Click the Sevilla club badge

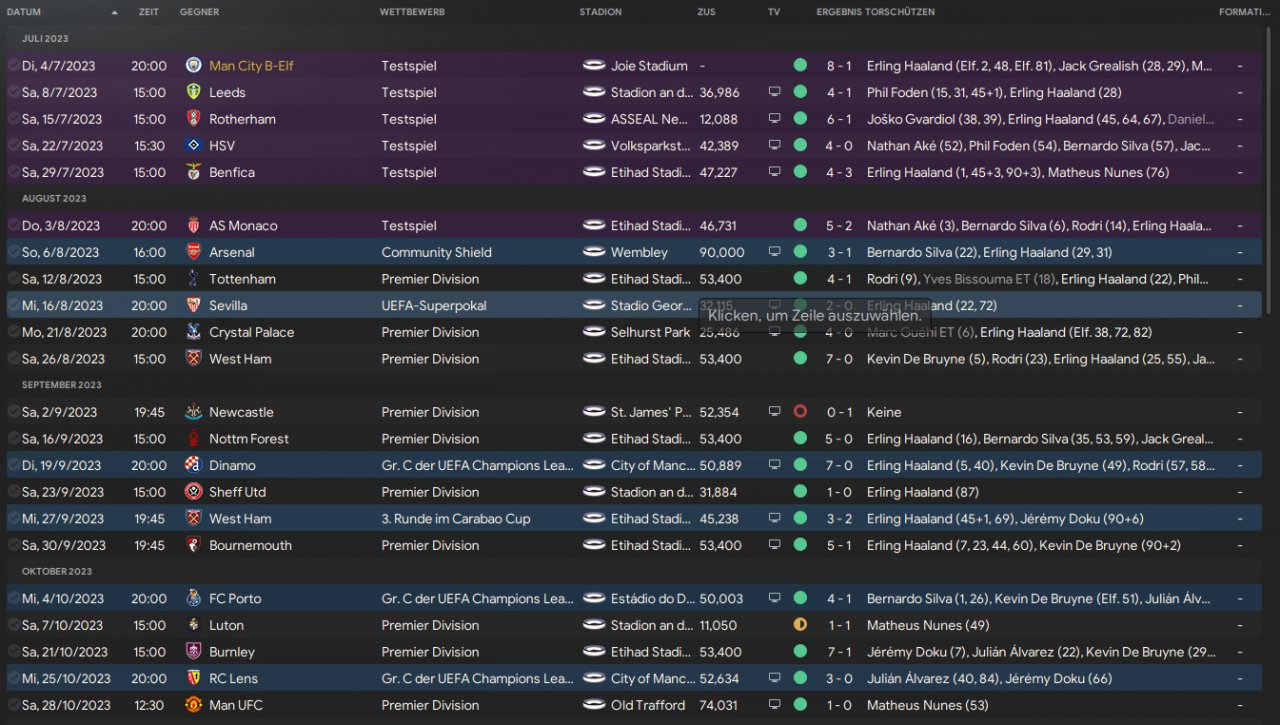(193, 305)
